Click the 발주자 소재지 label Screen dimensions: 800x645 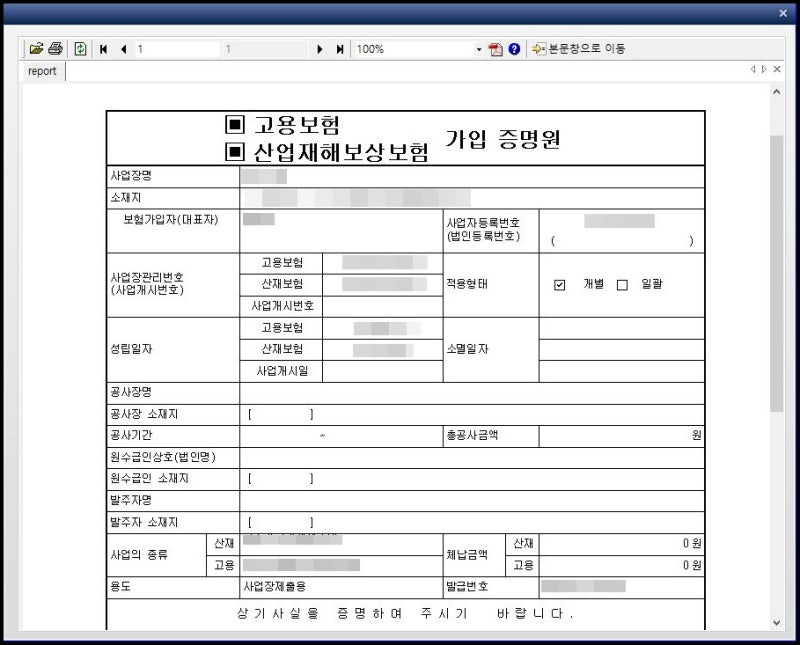[144, 522]
